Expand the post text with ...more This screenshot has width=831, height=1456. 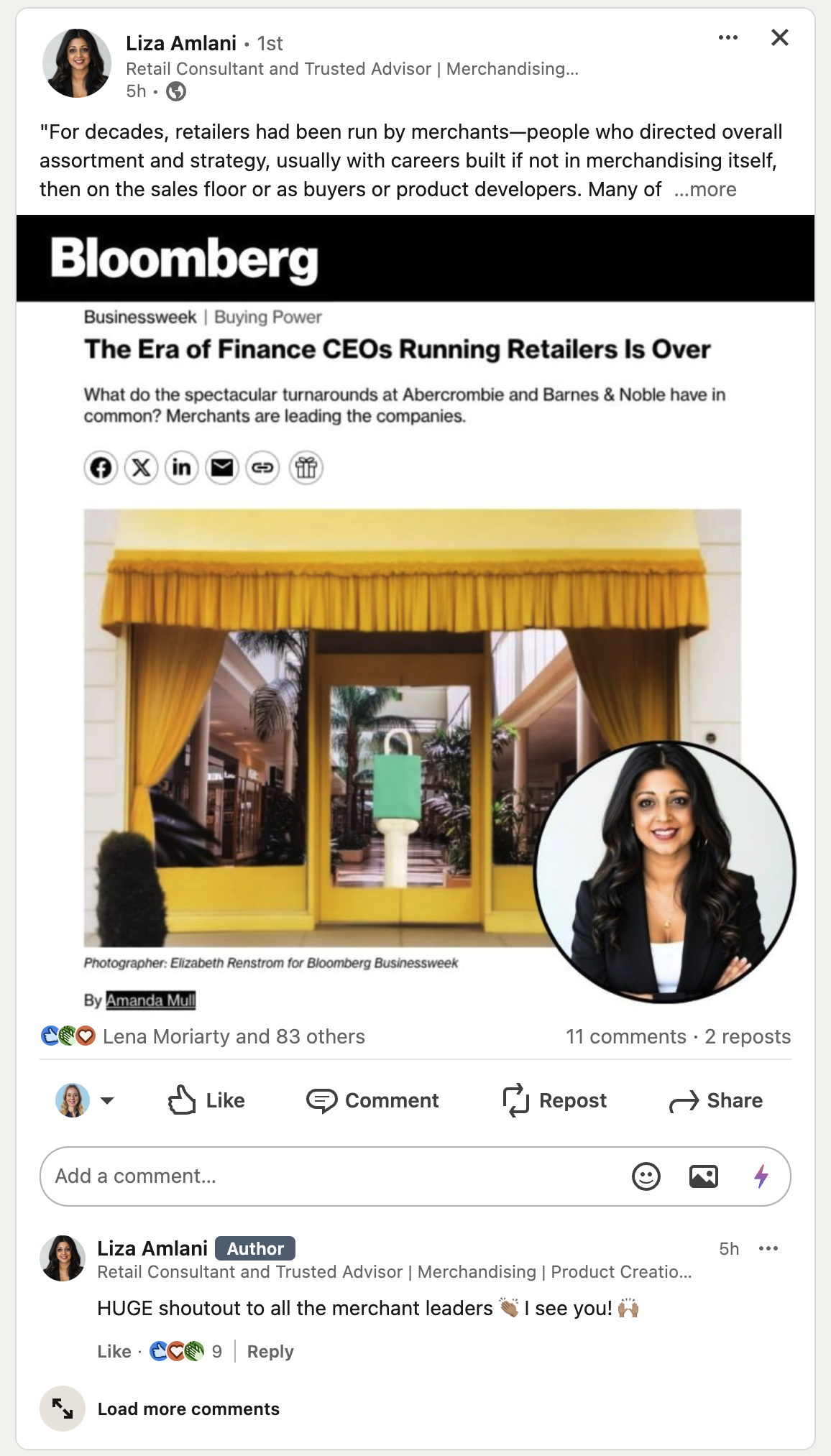705,189
